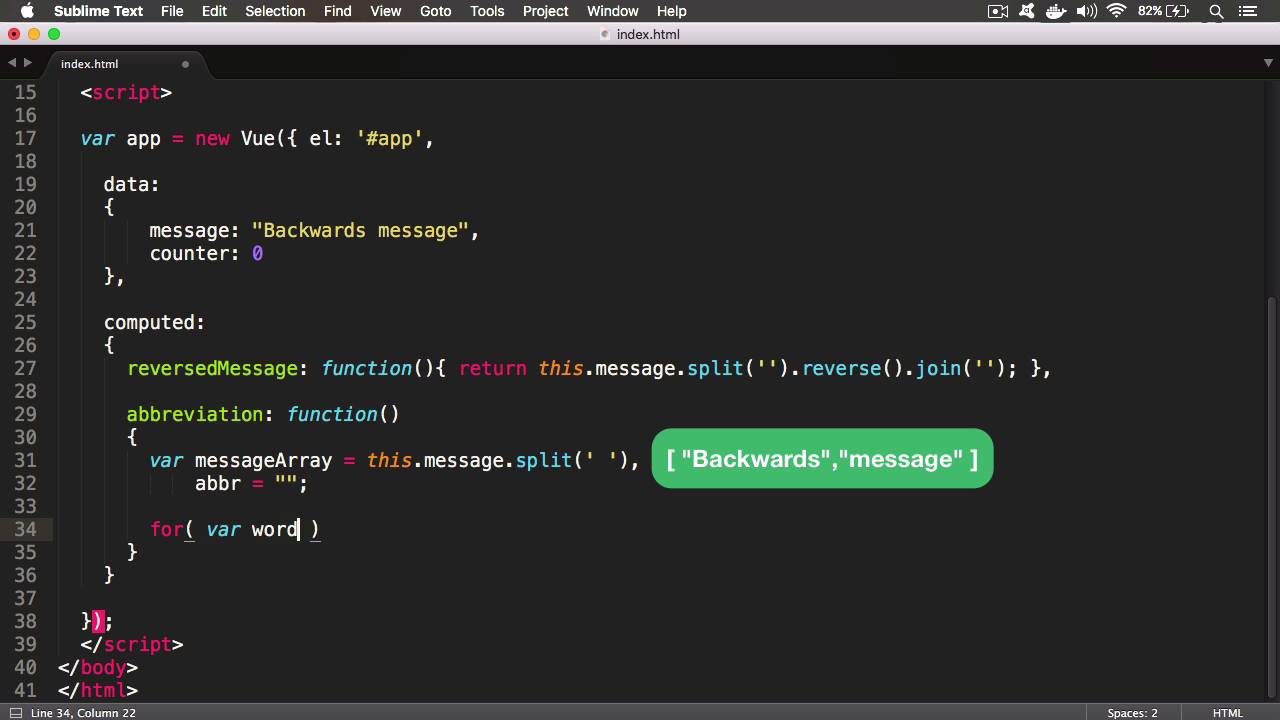Viewport: 1280px width, 720px height.
Task: Click the index.html file icon in title bar
Action: coord(605,34)
